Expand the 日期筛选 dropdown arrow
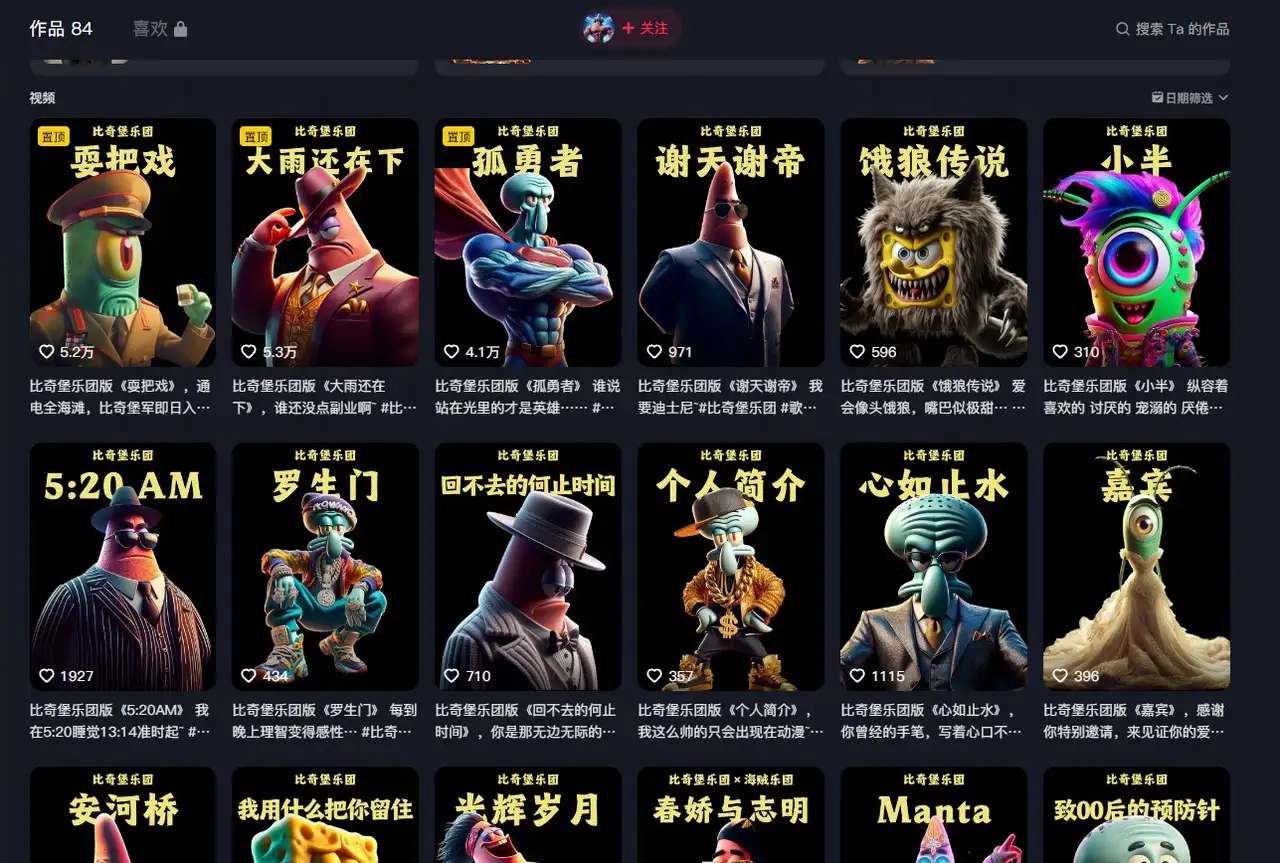The height and width of the screenshot is (863, 1280). click(1223, 98)
